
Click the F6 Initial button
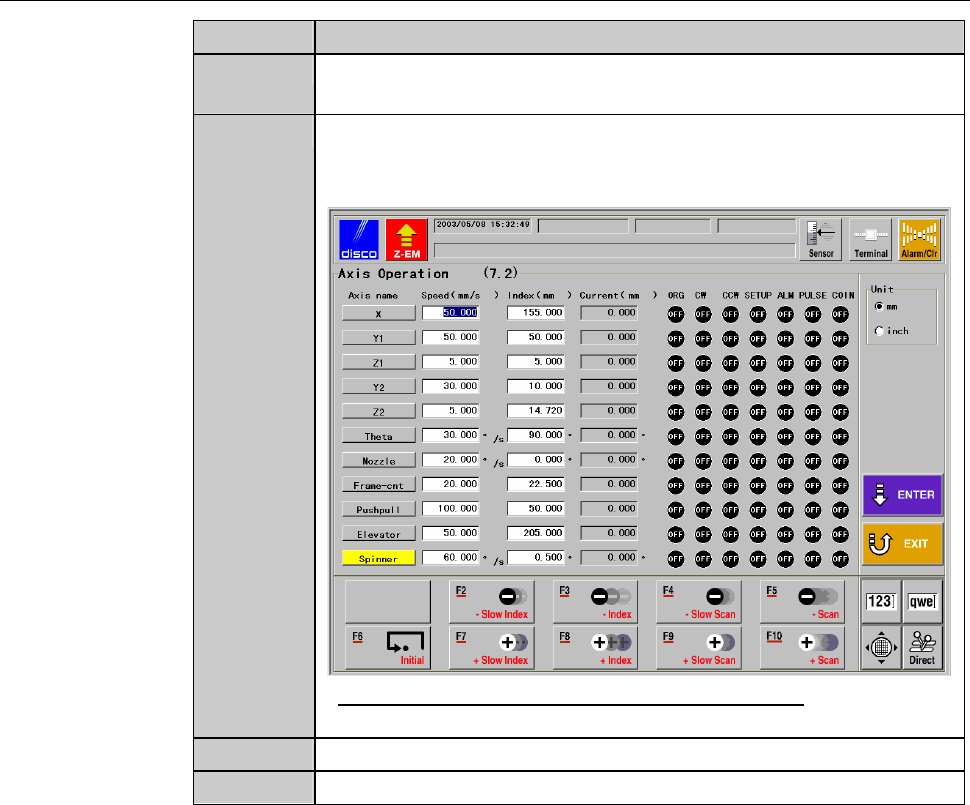pos(388,648)
